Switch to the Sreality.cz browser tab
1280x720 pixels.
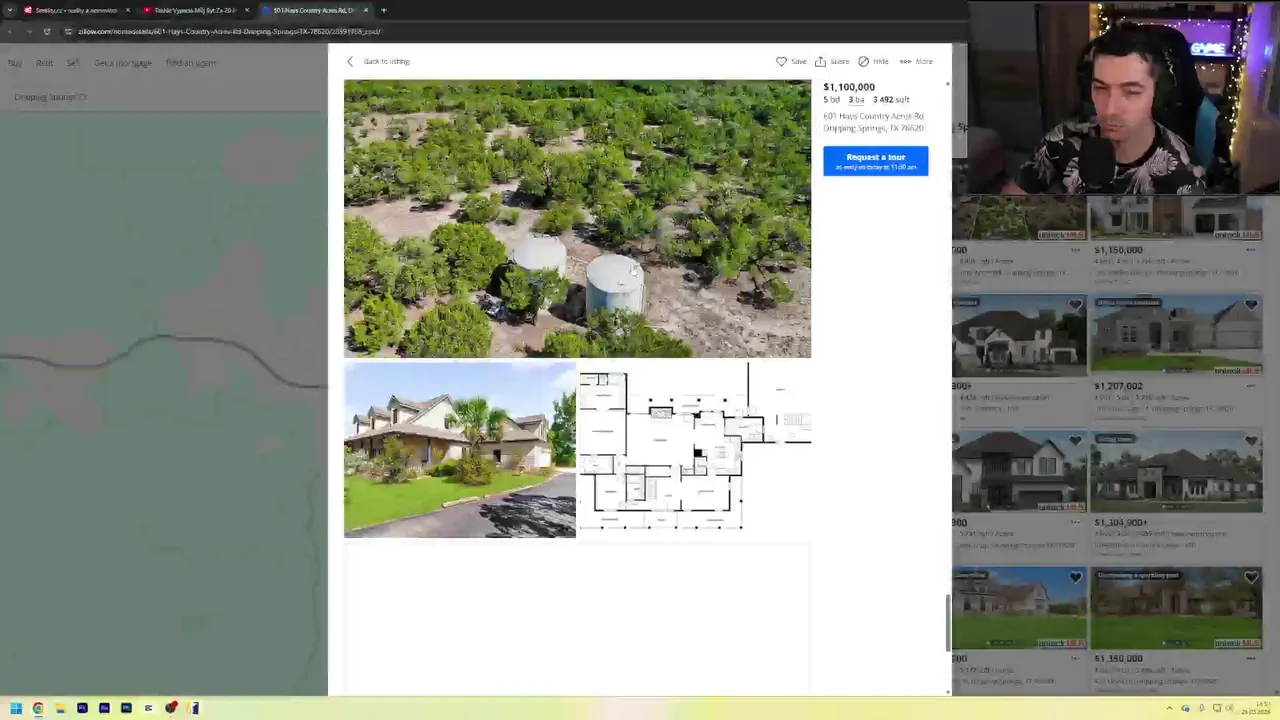click(75, 10)
